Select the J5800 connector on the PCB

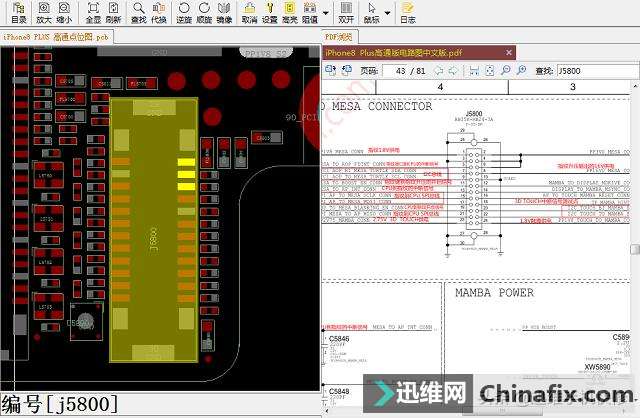153,230
